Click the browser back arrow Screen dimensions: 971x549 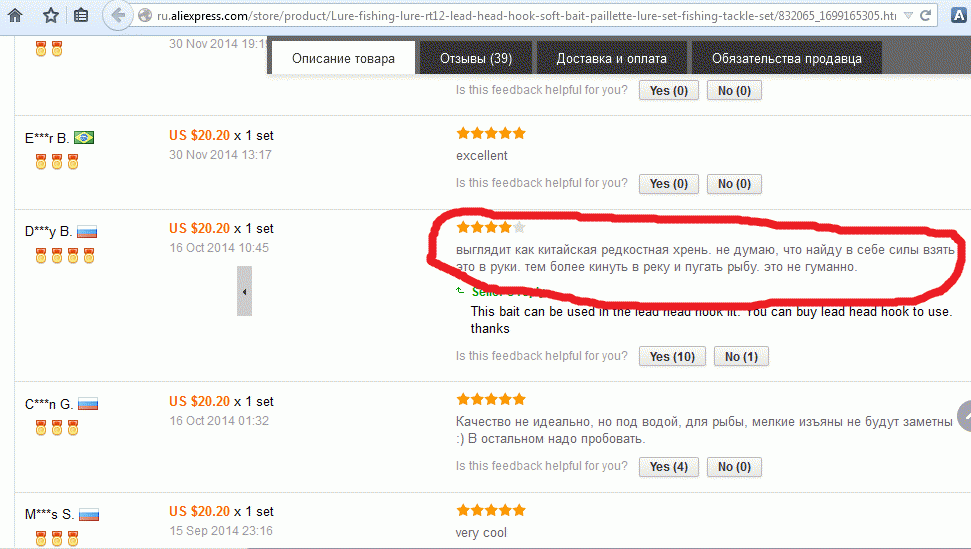click(118, 15)
